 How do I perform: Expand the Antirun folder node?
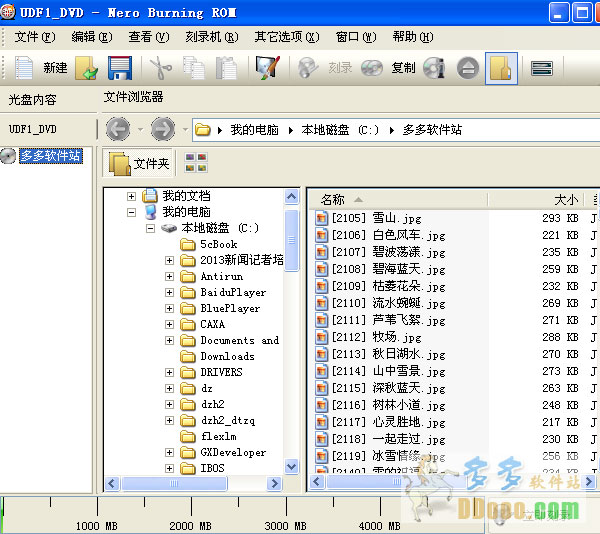point(169,276)
